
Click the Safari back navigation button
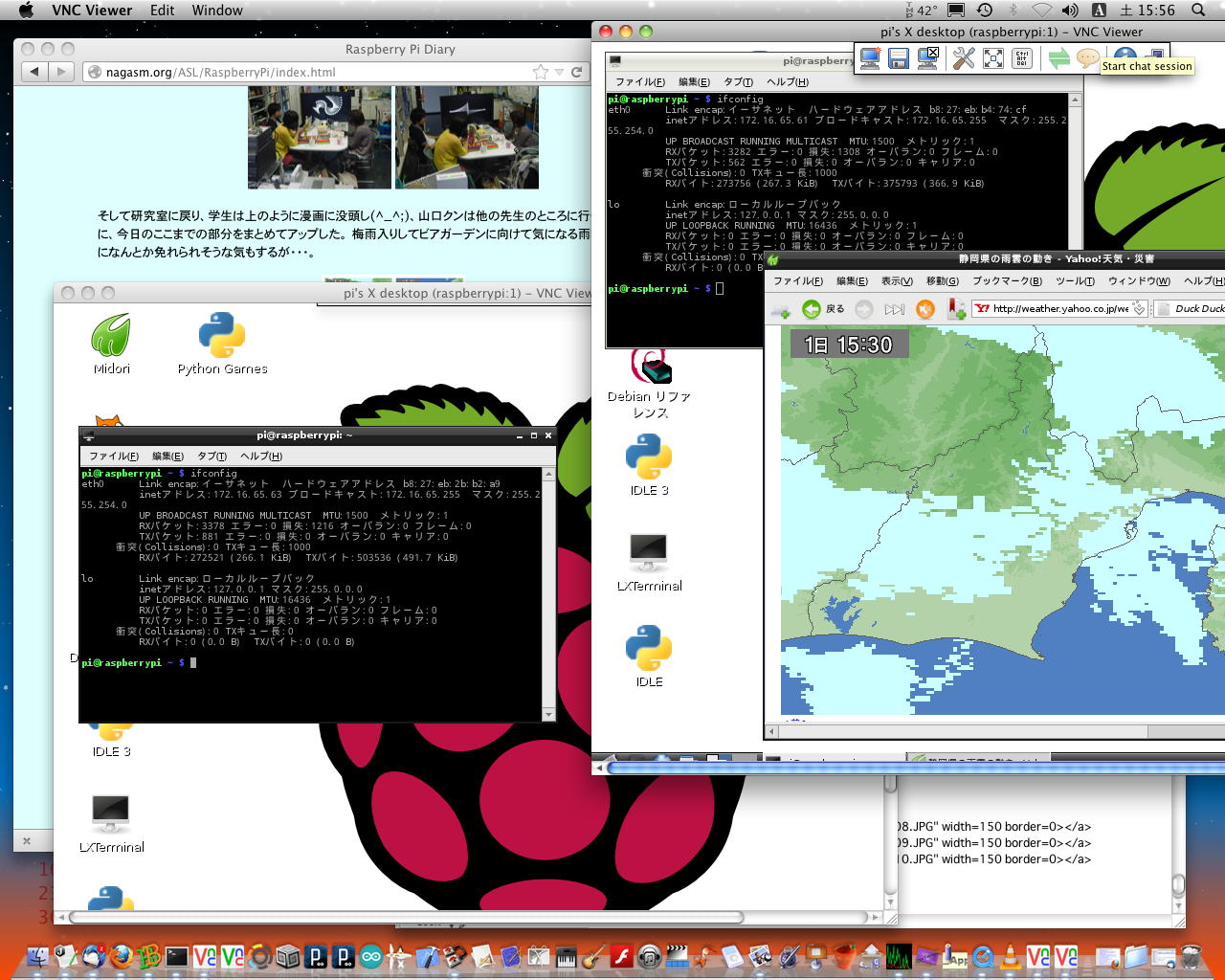pyautogui.click(x=34, y=72)
